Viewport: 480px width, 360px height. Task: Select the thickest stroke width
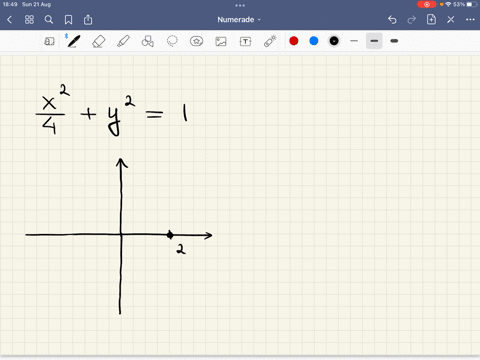pos(394,41)
